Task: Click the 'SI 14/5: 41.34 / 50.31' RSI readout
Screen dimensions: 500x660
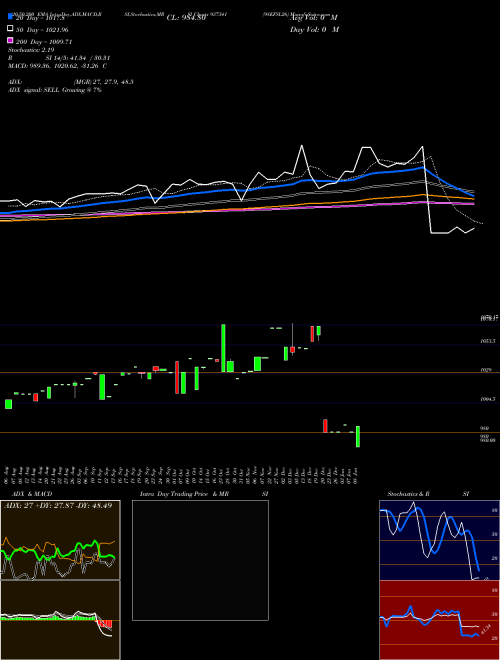Action: pyautogui.click(x=77, y=58)
